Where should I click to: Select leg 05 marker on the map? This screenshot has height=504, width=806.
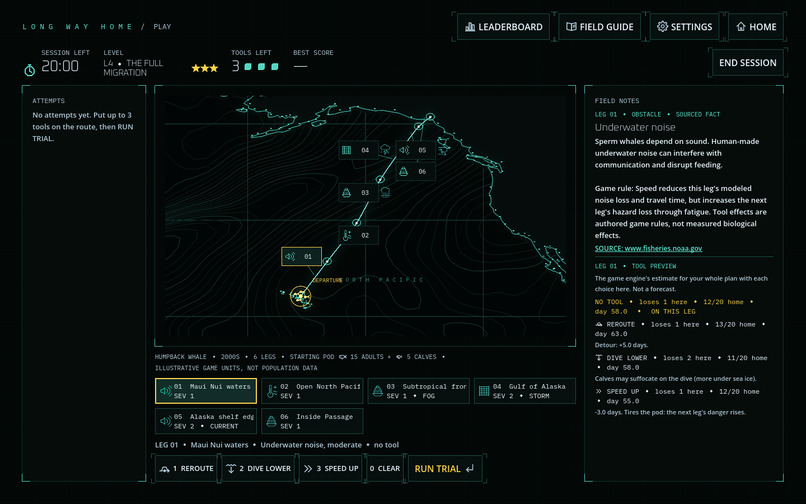click(x=415, y=150)
